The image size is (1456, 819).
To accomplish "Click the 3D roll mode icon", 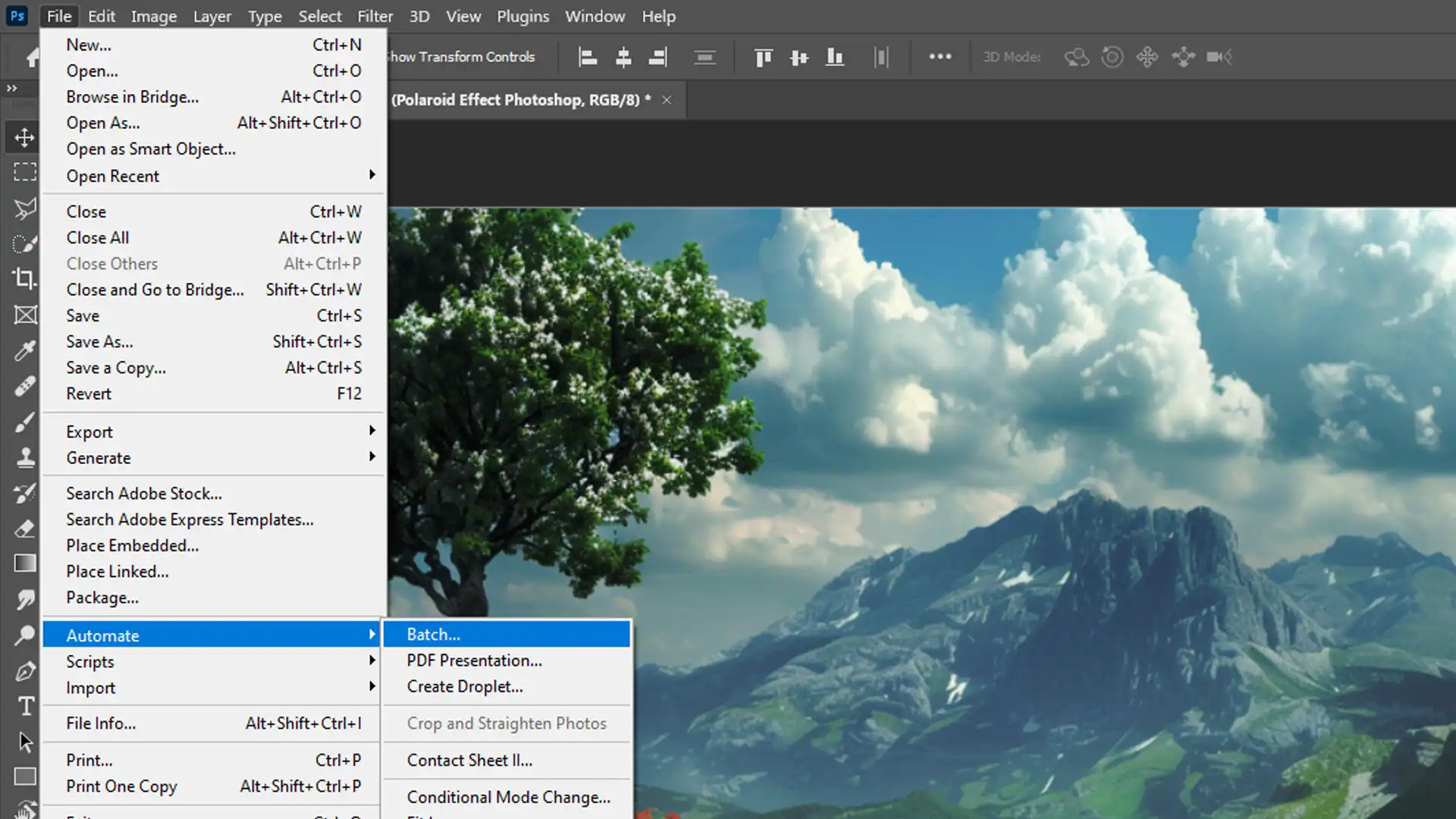I will (1112, 57).
